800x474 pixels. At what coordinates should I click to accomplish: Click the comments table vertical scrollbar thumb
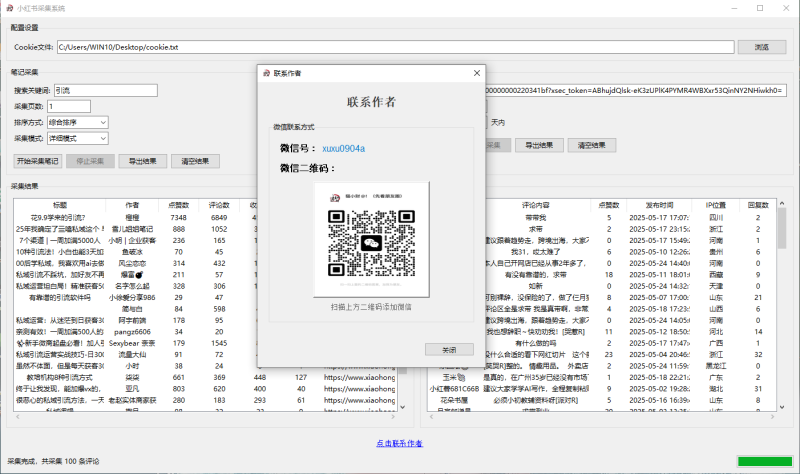(x=782, y=229)
